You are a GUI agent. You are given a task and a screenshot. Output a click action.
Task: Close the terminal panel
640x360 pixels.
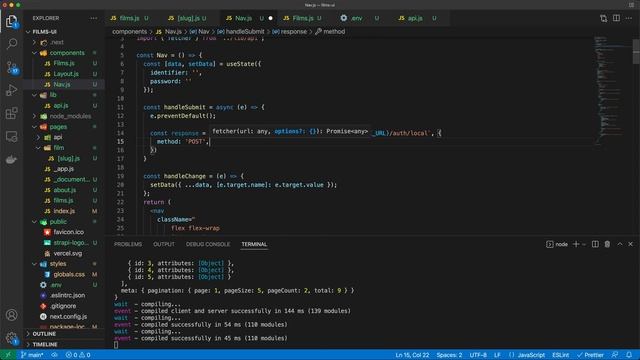point(631,244)
